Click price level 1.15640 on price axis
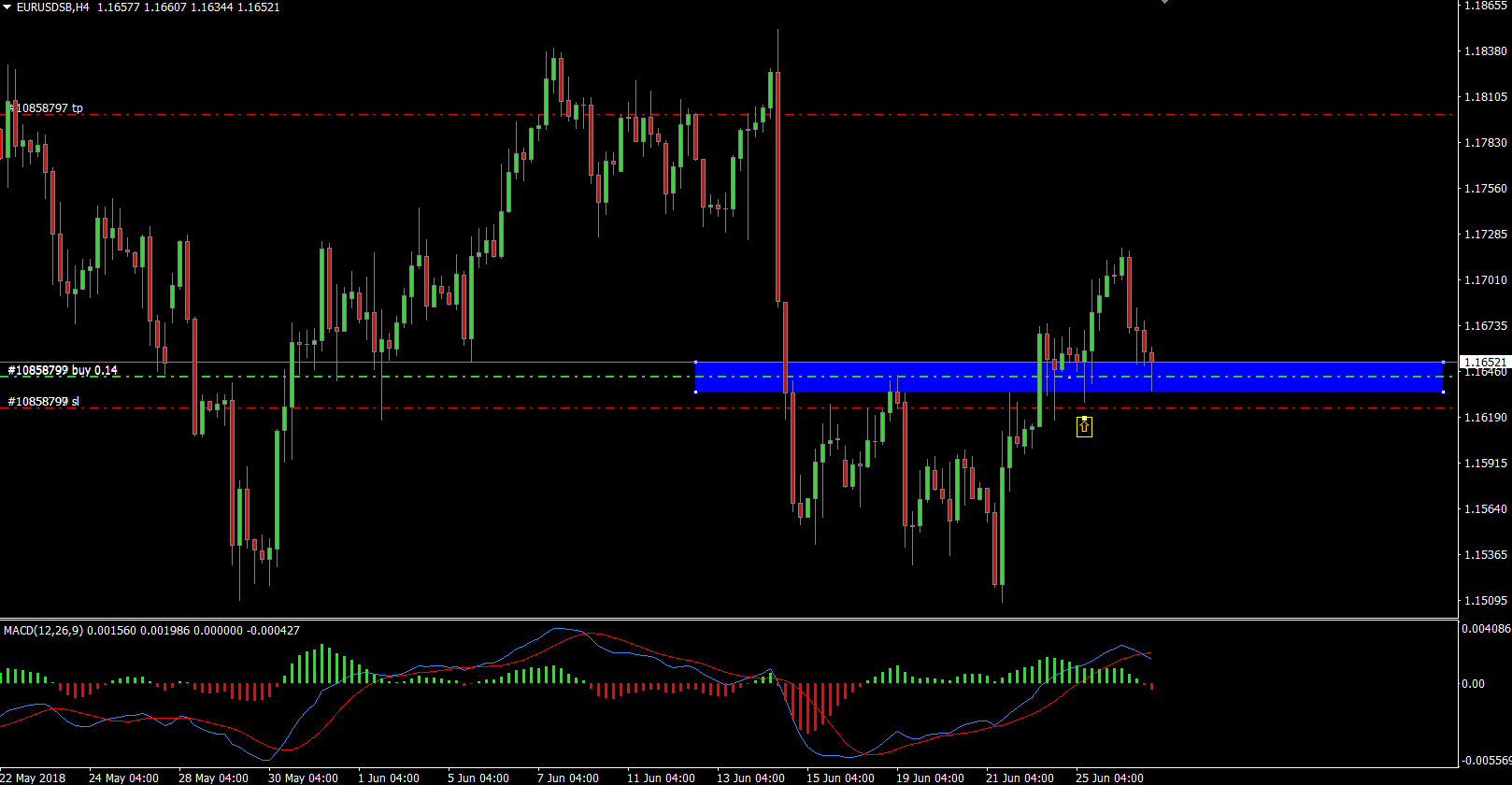This screenshot has width=1512, height=785. tap(1485, 509)
